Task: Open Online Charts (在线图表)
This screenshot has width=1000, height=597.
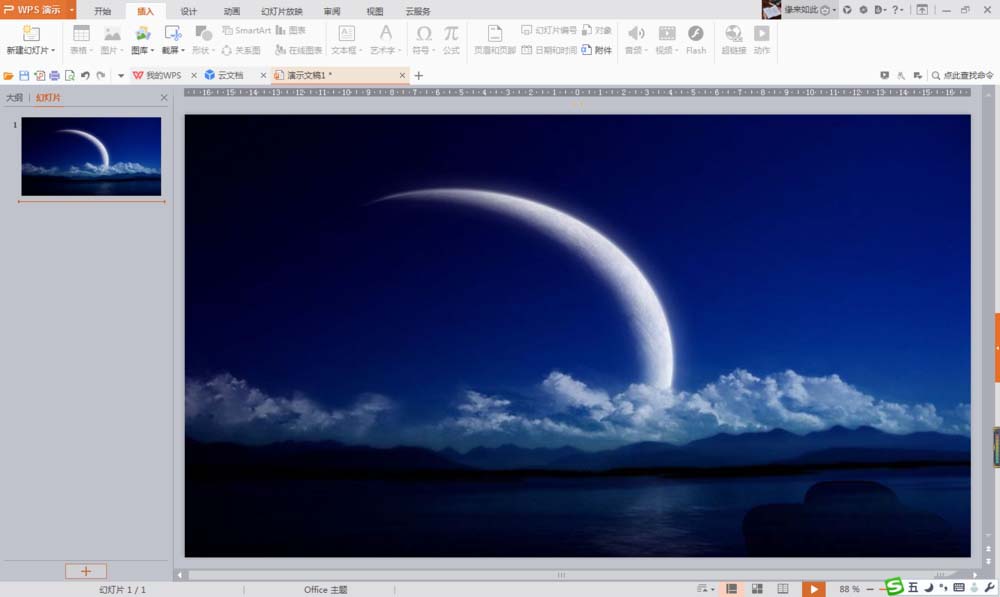Action: [x=298, y=50]
